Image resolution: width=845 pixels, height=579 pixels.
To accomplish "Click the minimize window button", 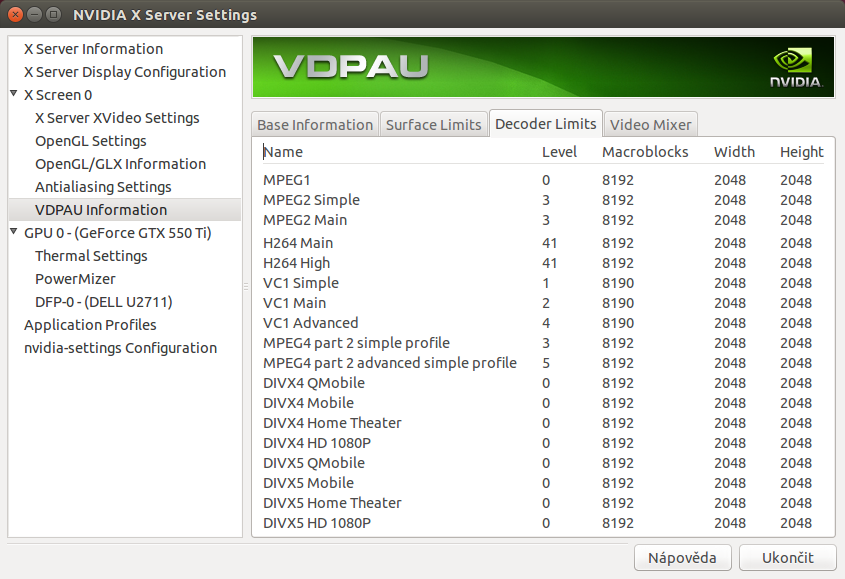I will (x=34, y=15).
